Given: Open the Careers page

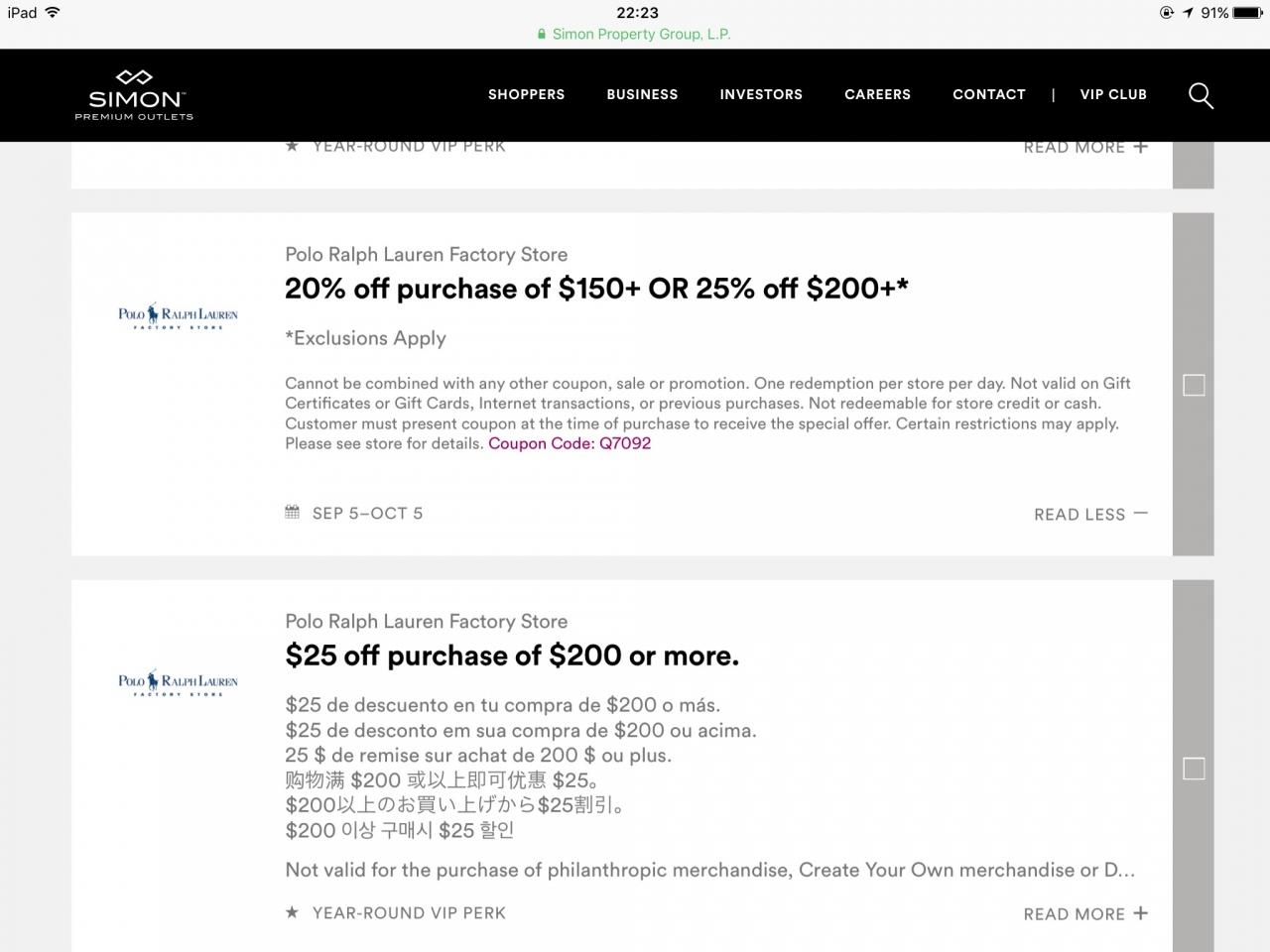Looking at the screenshot, I should click(877, 94).
